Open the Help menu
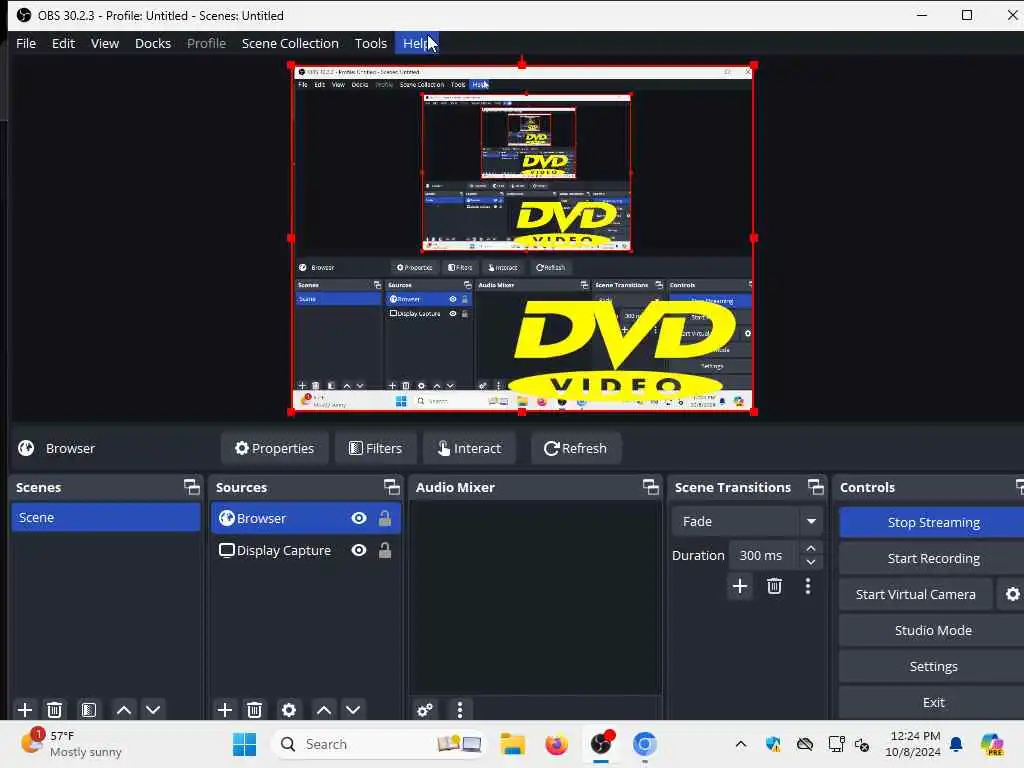This screenshot has height=768, width=1024. point(417,43)
